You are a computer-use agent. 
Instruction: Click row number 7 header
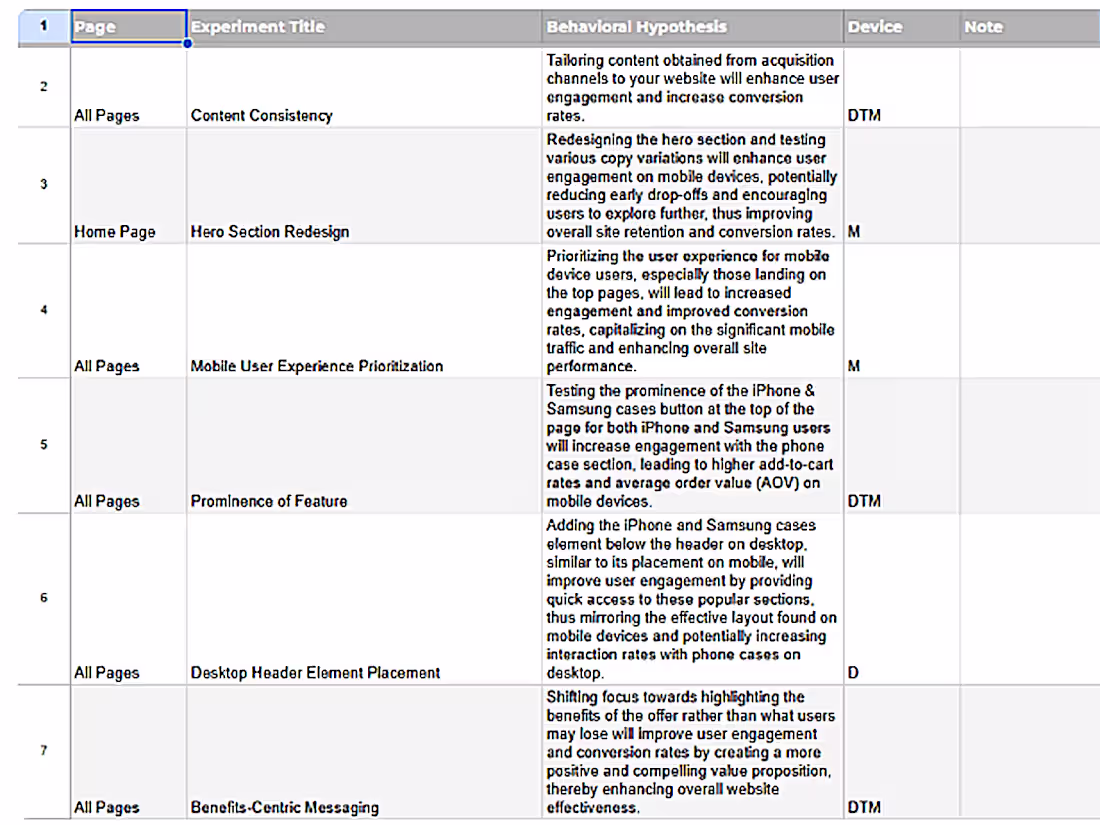point(43,751)
